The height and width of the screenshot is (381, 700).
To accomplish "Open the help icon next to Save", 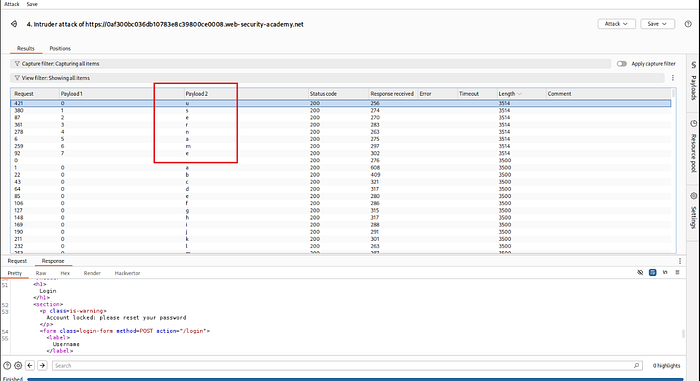I will click(x=688, y=24).
